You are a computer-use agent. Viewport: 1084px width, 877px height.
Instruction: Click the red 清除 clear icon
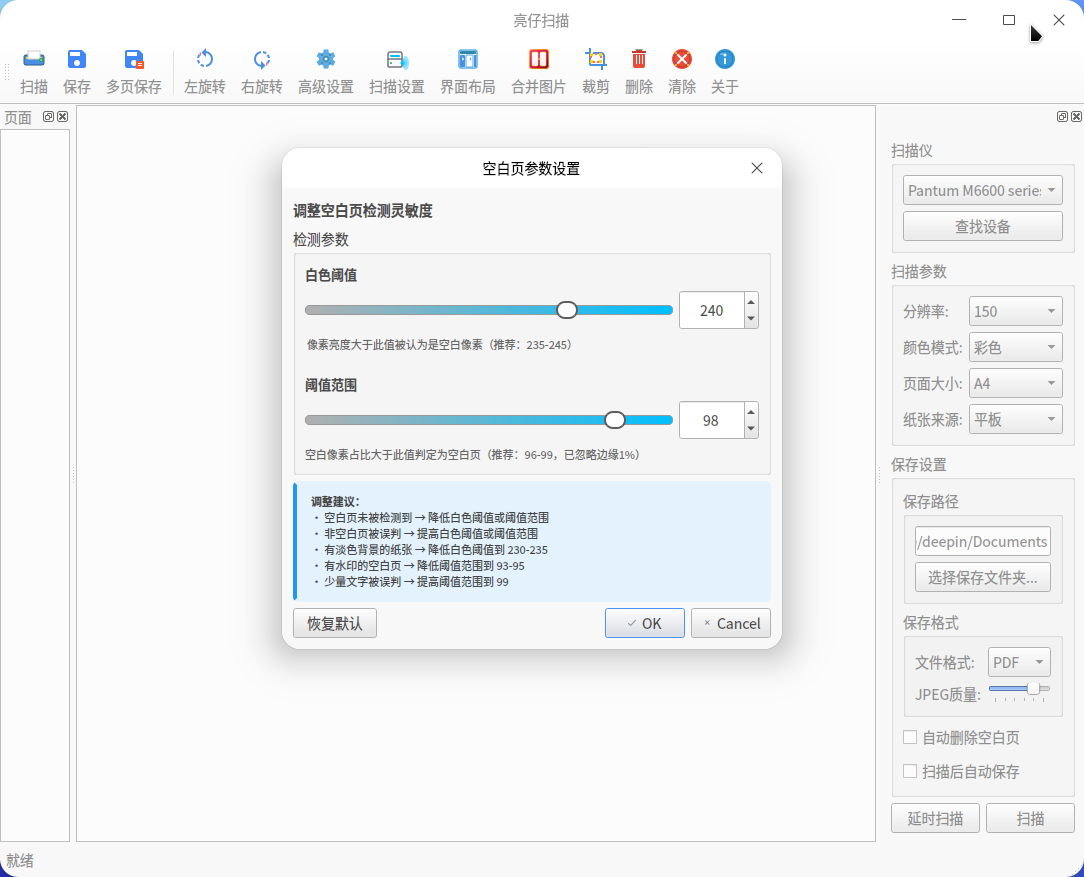click(682, 59)
